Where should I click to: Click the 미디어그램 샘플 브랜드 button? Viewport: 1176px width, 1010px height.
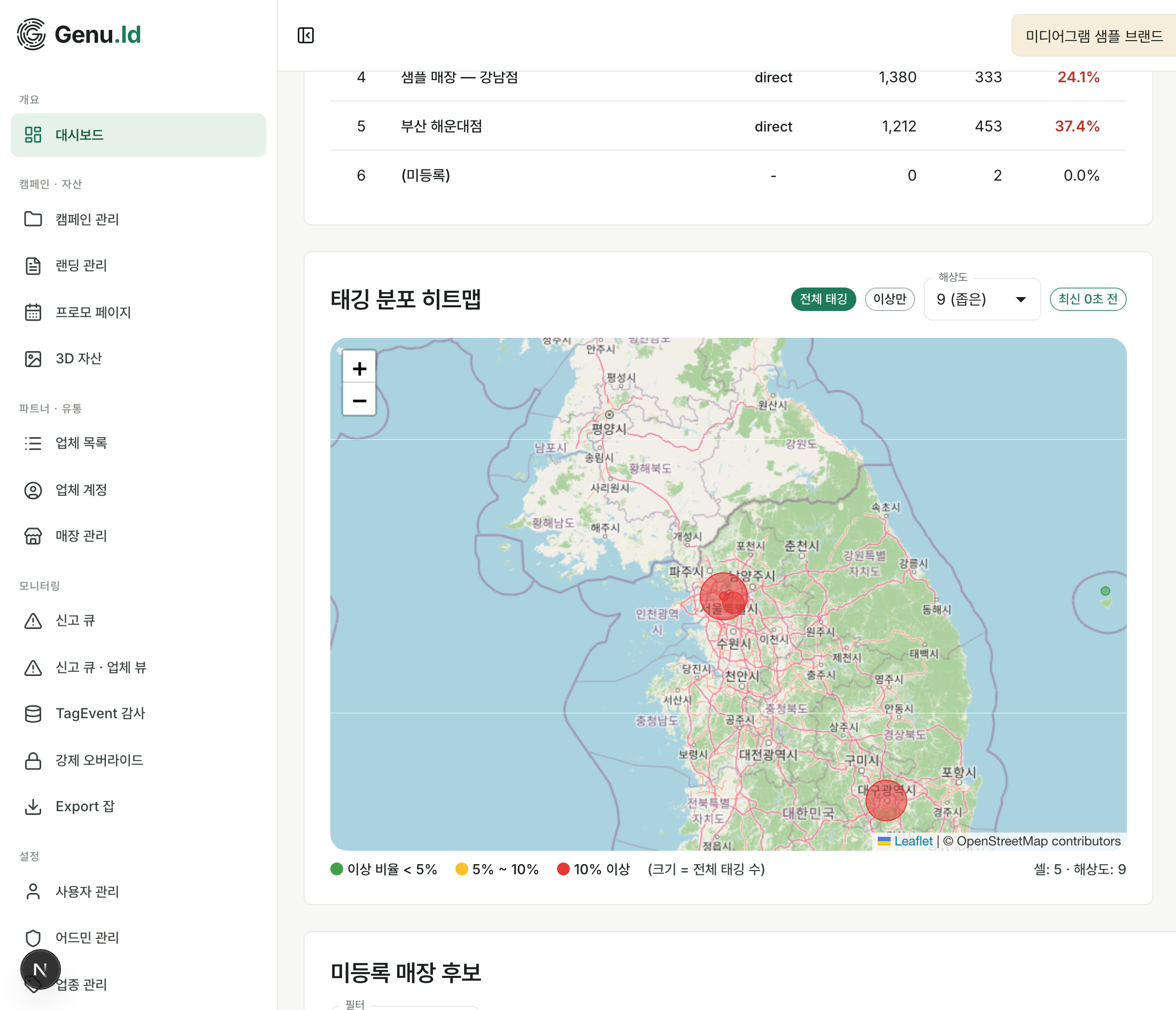click(1094, 36)
